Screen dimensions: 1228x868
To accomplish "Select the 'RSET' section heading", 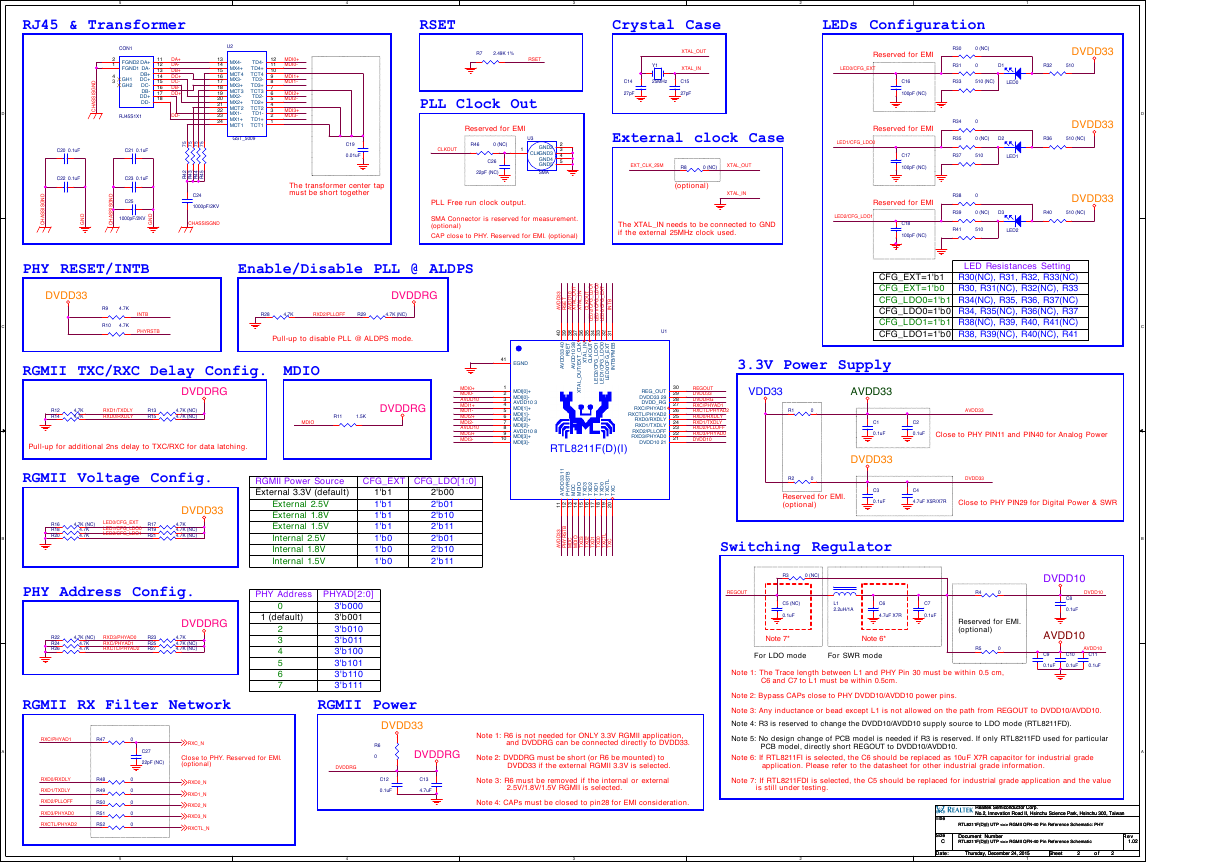I will coord(438,25).
